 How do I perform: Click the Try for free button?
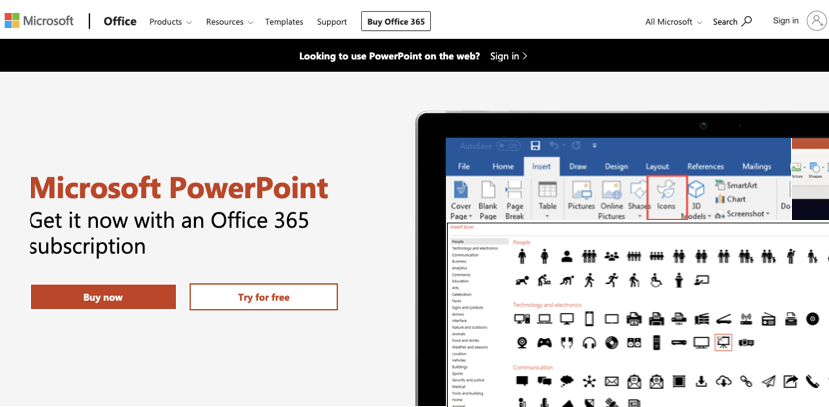coord(263,297)
